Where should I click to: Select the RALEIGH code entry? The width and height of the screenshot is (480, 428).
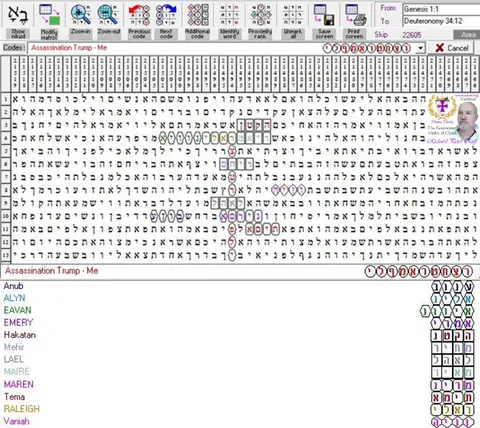click(x=22, y=409)
